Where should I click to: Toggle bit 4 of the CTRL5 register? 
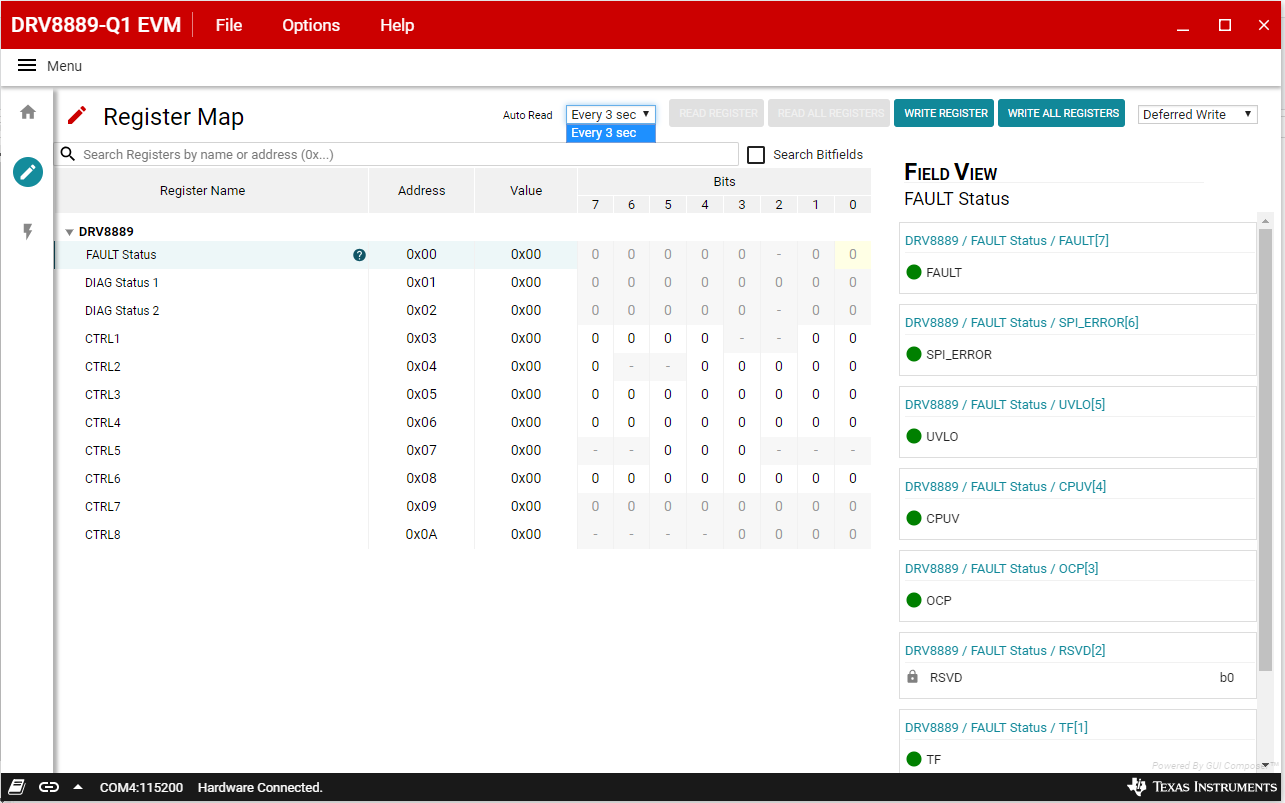[705, 451]
